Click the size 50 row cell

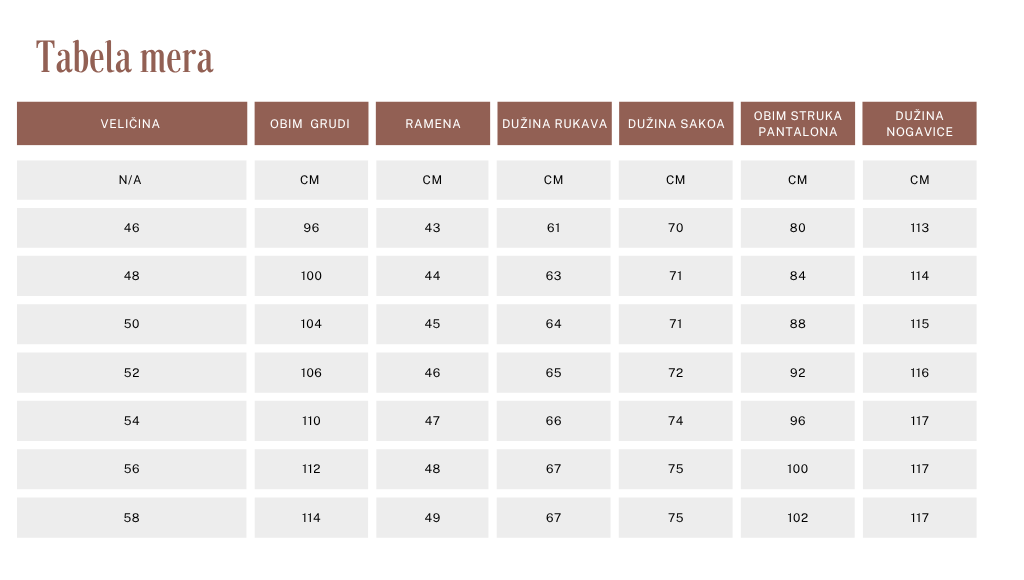point(132,324)
